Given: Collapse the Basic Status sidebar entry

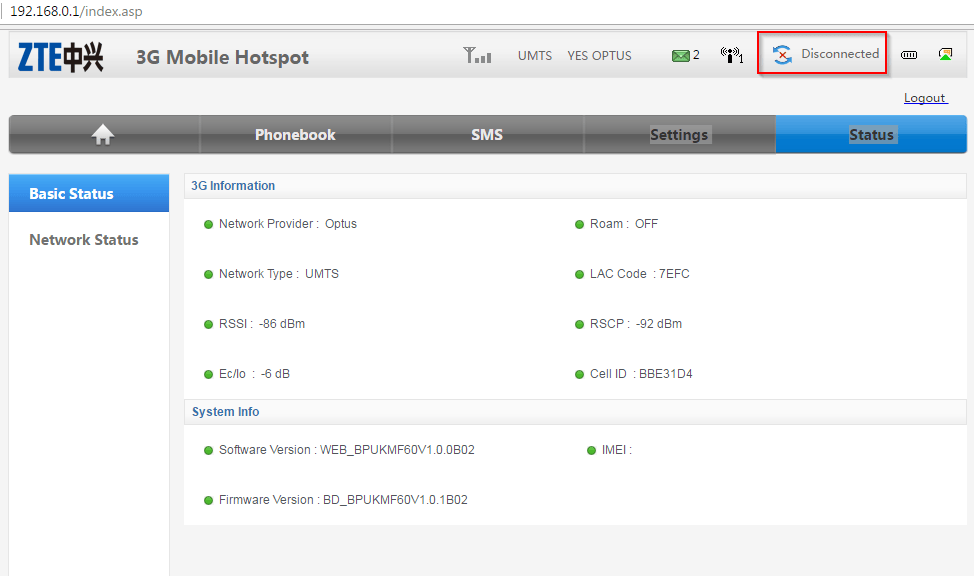Looking at the screenshot, I should (x=88, y=192).
